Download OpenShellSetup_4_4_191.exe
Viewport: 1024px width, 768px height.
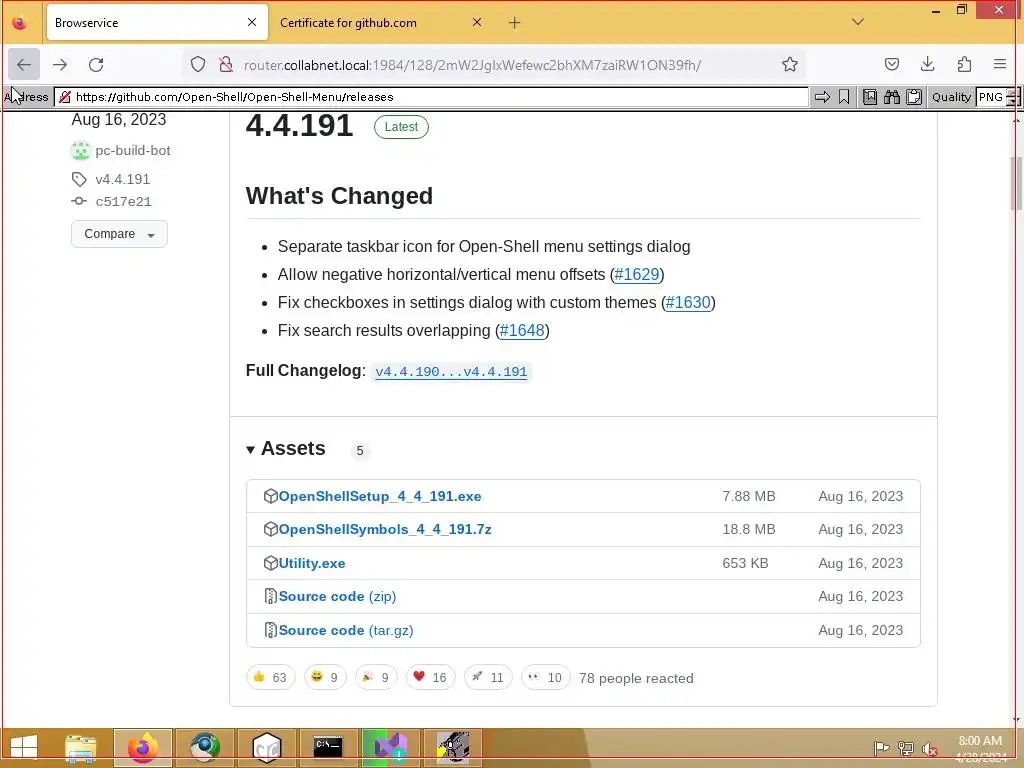379,496
